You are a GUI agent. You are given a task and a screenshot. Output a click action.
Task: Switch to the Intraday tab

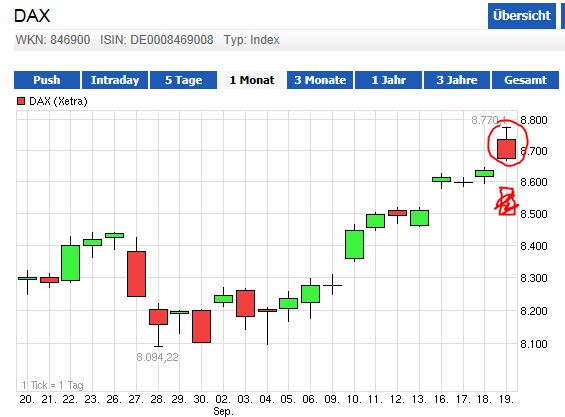pyautogui.click(x=115, y=80)
